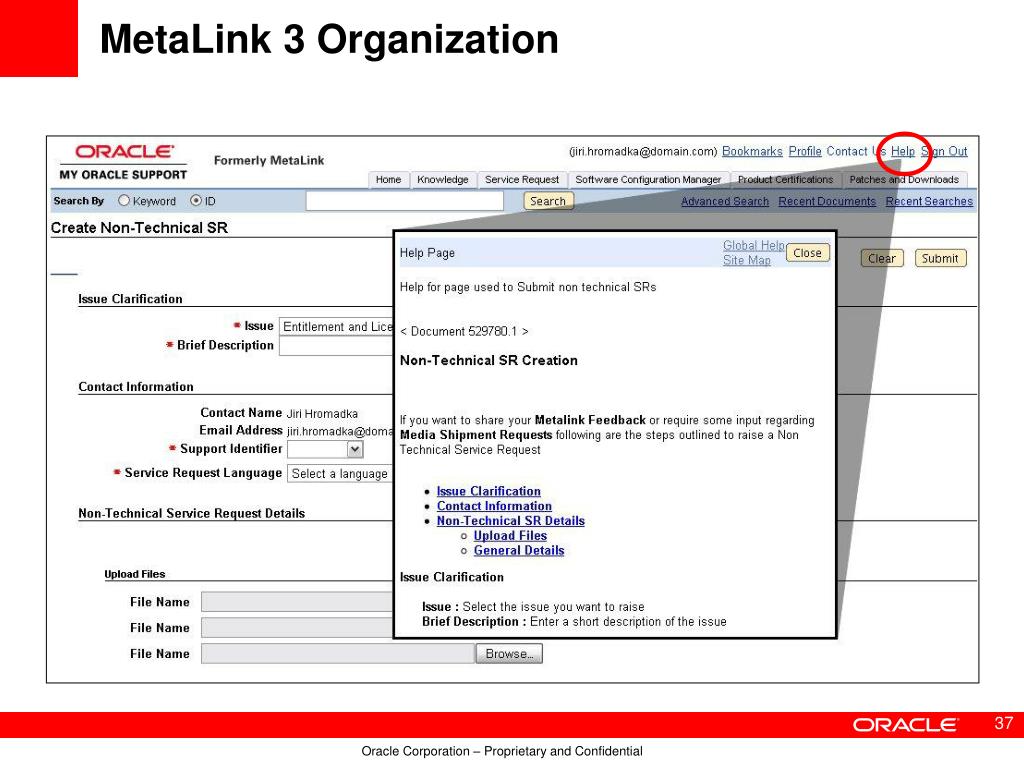This screenshot has width=1024, height=768.
Task: Open the Patches and Downloads tab
Action: coord(904,180)
